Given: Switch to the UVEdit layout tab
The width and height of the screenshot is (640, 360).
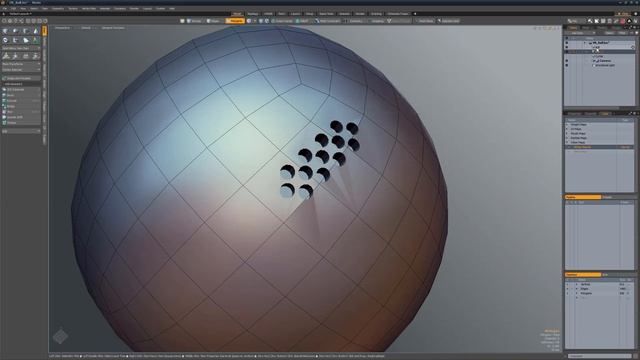Looking at the screenshot, I should pos(268,14).
